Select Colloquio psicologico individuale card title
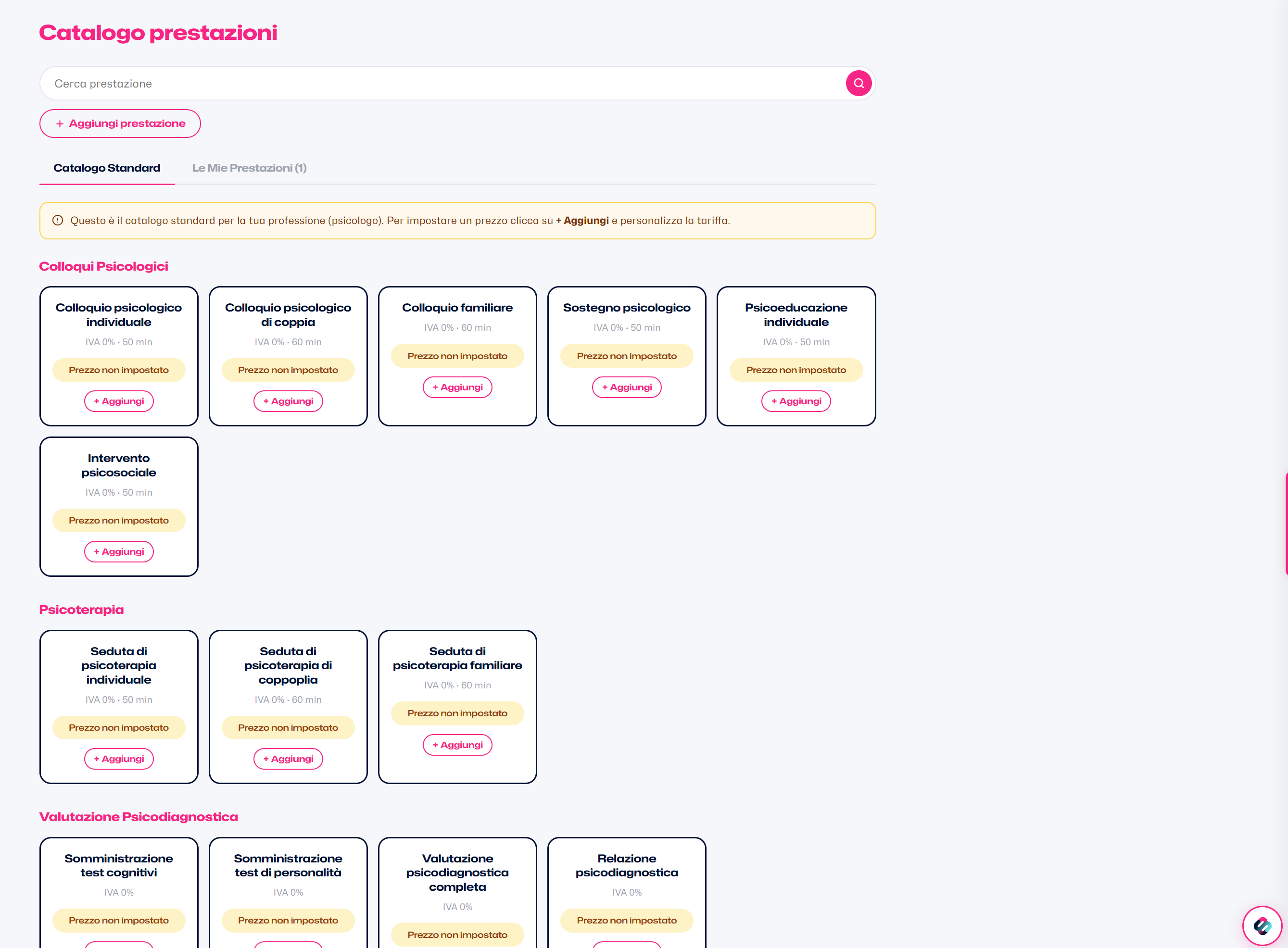Viewport: 1288px width, 948px height. [x=119, y=314]
